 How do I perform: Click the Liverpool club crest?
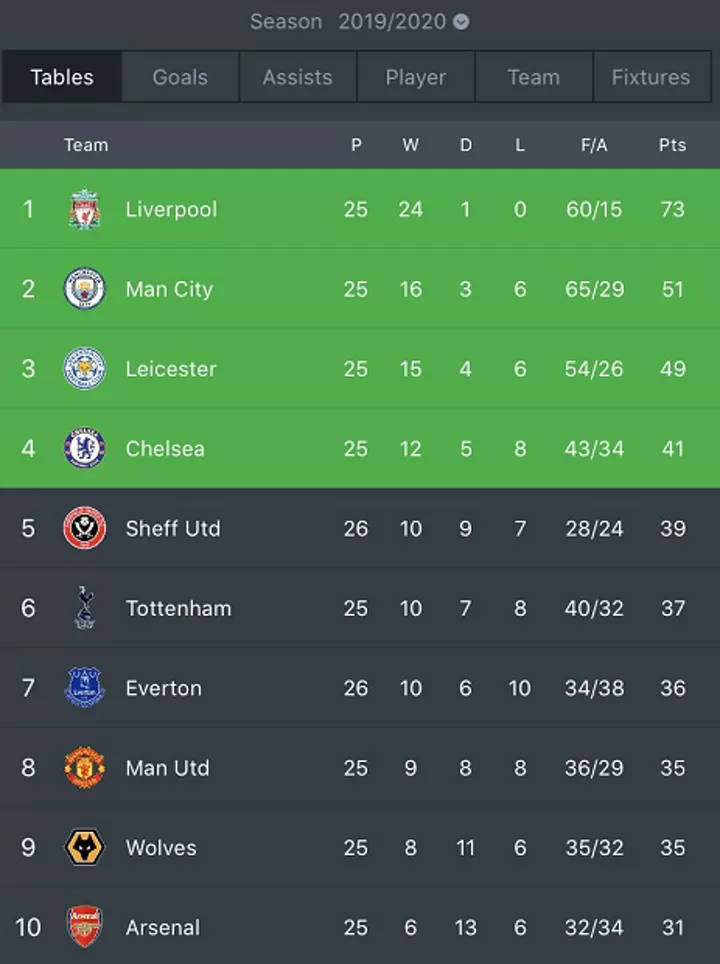[x=85, y=209]
